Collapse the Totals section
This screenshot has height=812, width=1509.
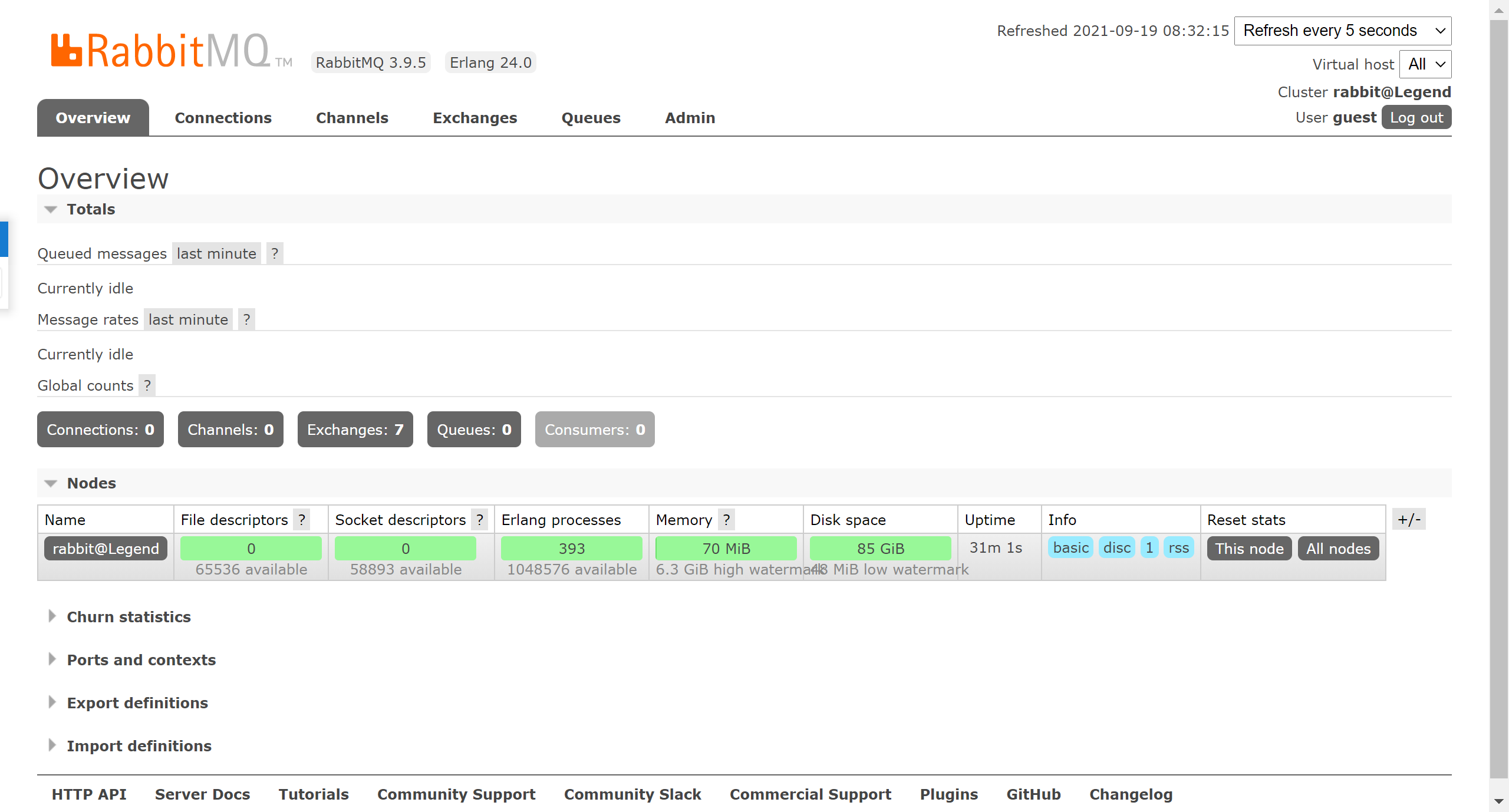coord(91,209)
